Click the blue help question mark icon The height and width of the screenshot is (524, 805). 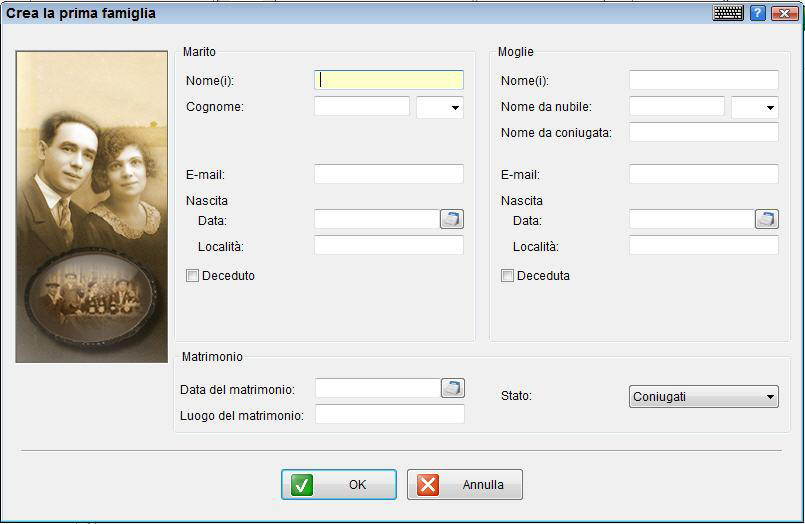point(757,13)
